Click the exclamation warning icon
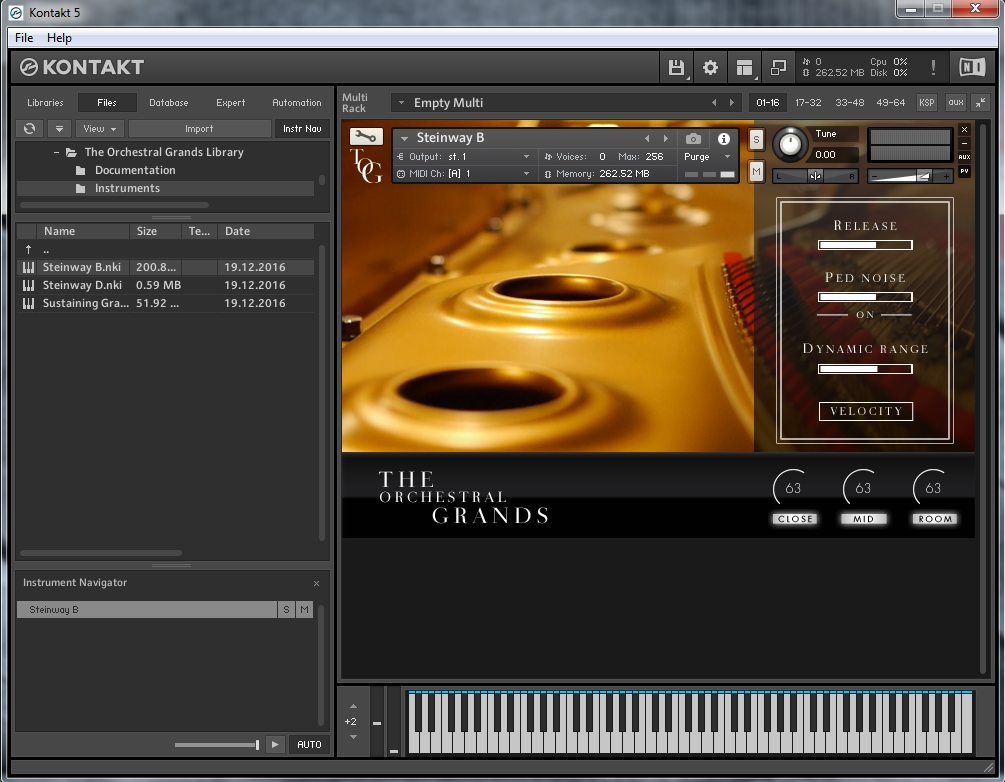The width and height of the screenshot is (1005, 782). tap(933, 67)
